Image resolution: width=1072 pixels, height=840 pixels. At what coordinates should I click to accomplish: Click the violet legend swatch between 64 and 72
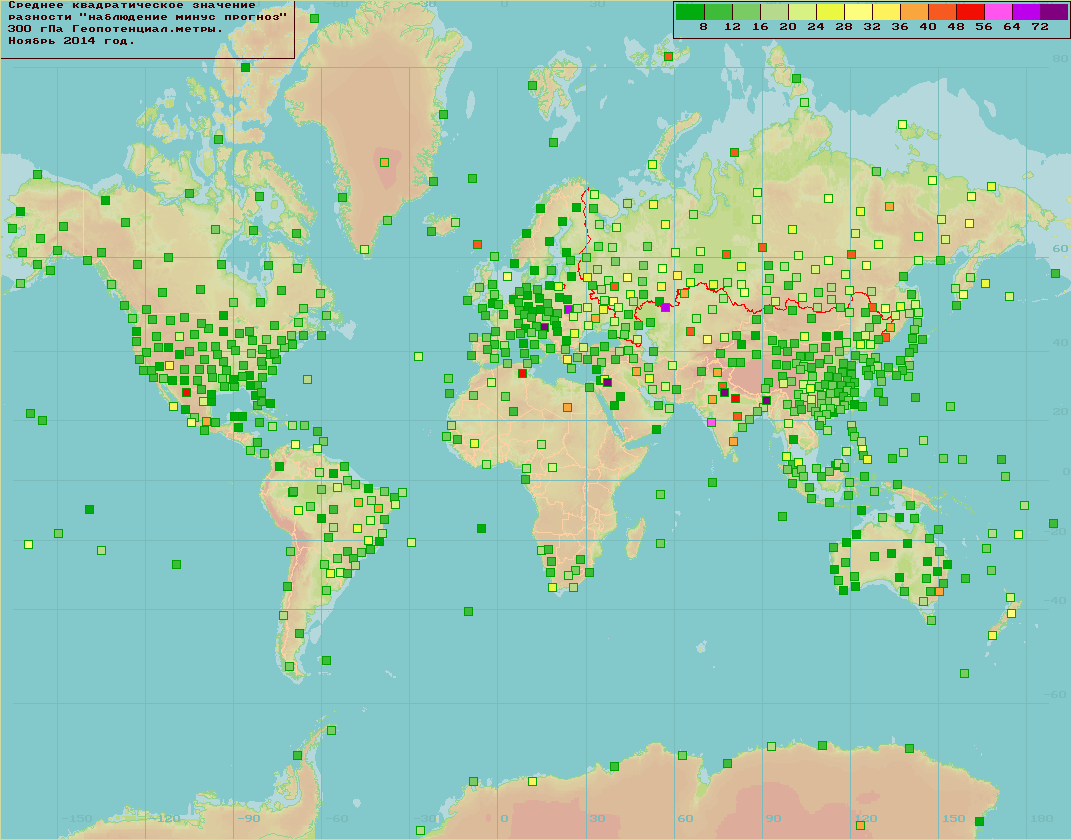pyautogui.click(x=1026, y=12)
